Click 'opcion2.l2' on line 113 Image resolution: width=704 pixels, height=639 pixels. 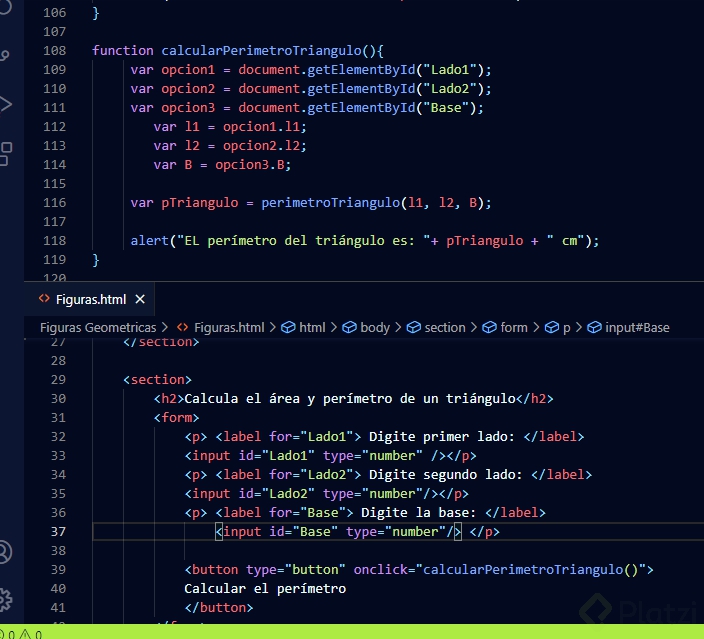[261, 145]
